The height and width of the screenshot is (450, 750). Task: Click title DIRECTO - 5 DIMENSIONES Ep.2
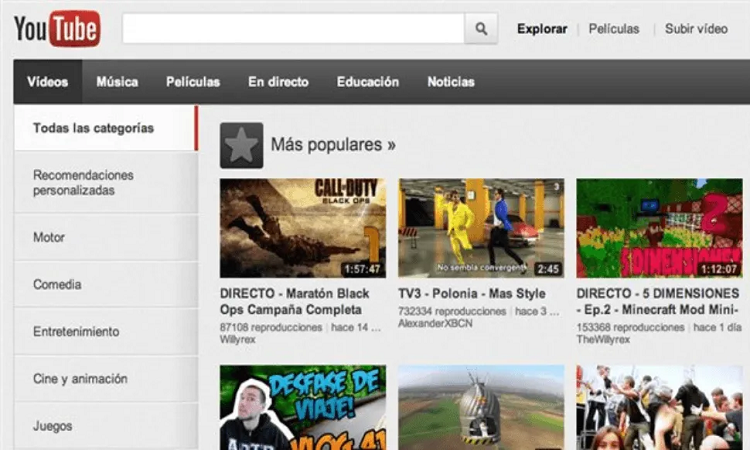click(658, 301)
